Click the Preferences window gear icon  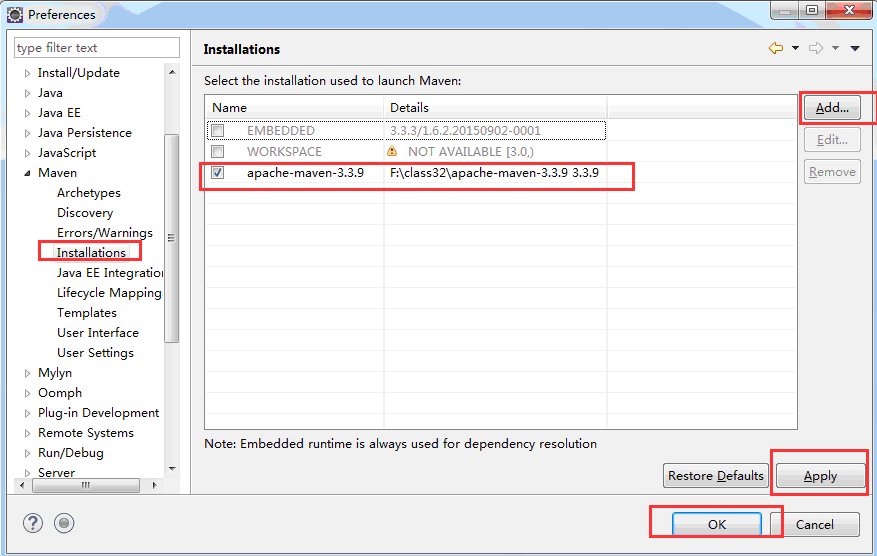15,15
